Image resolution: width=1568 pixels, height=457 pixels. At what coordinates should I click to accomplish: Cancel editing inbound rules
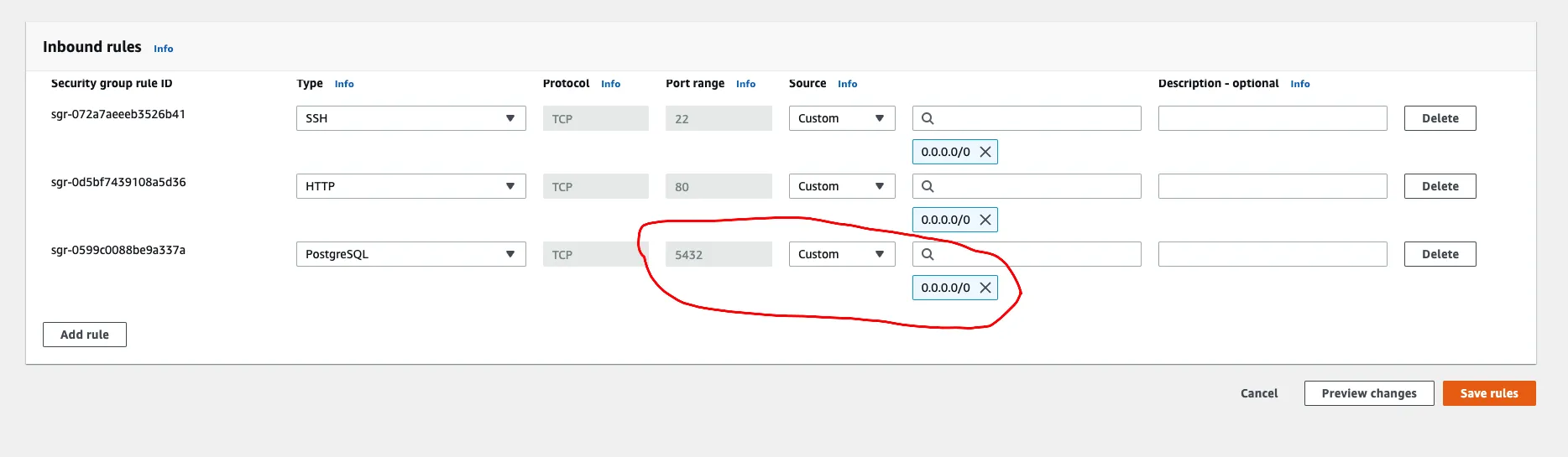(x=1259, y=393)
